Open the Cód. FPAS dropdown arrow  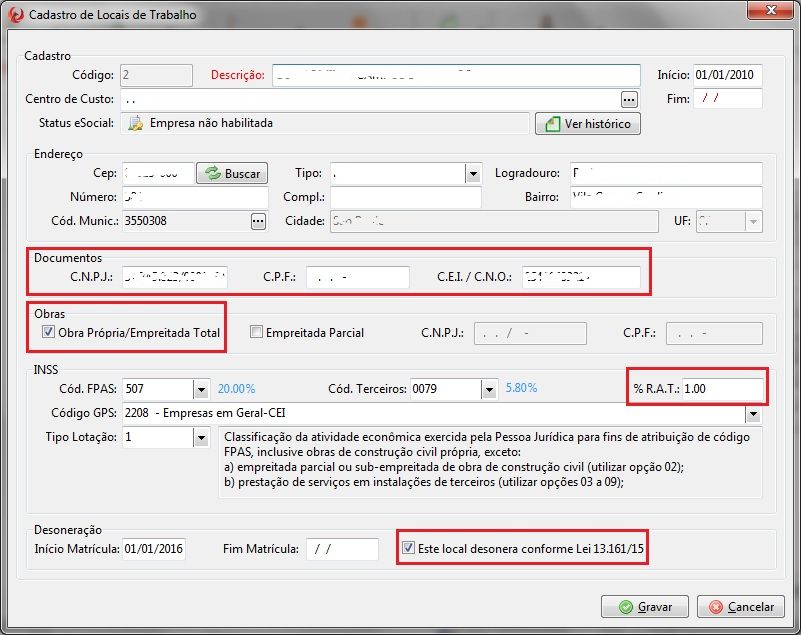201,389
